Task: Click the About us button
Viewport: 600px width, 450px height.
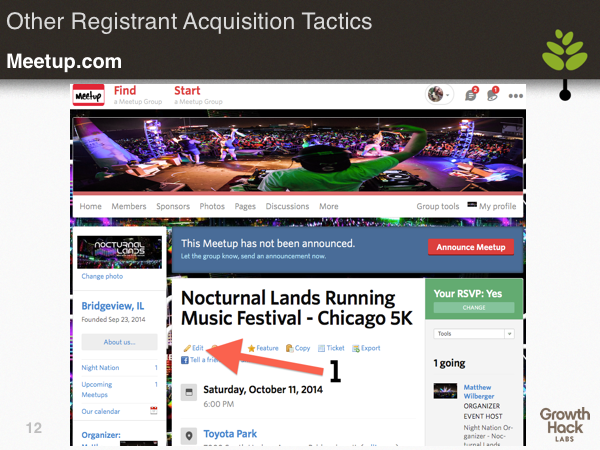Action: (x=119, y=342)
